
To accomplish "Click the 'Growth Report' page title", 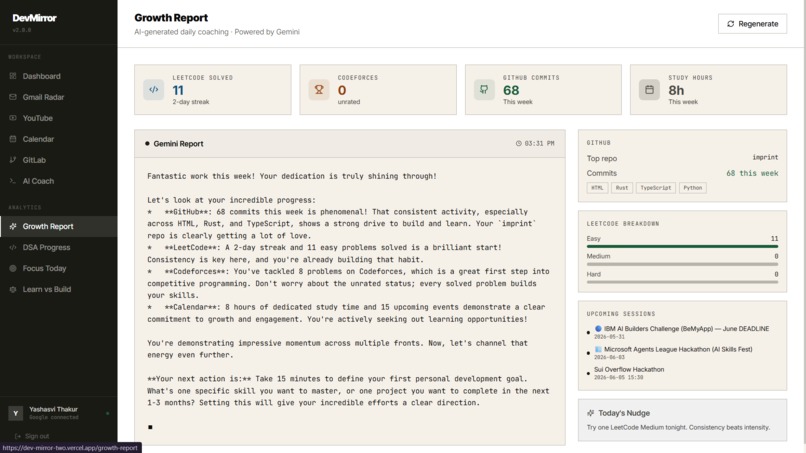I will tap(171, 17).
